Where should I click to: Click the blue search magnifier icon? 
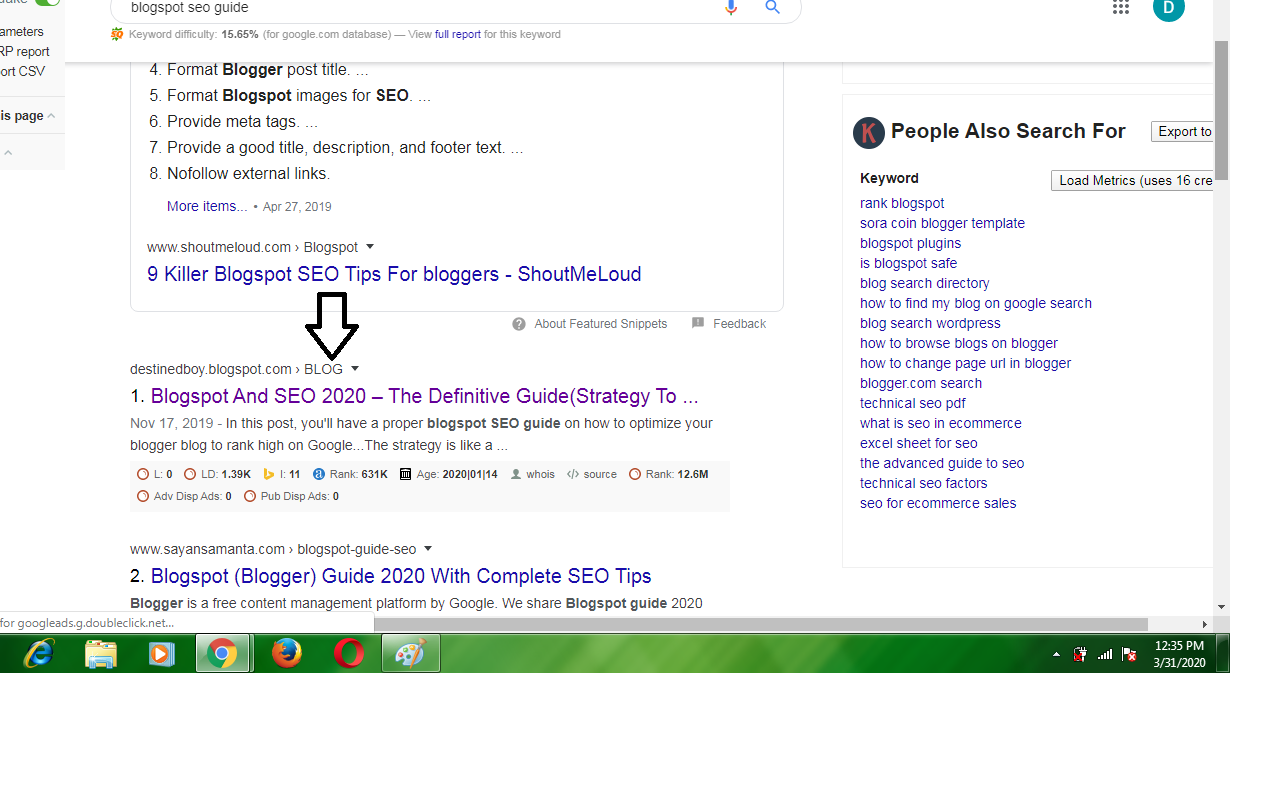[x=772, y=8]
